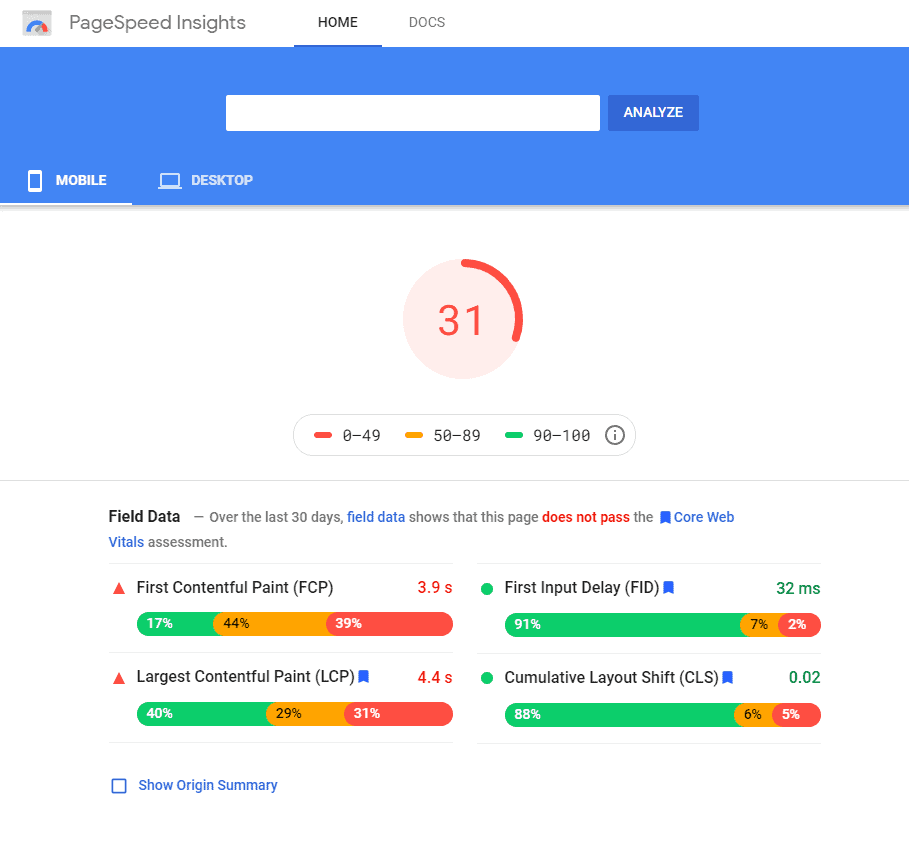
Task: Enable the Show Origin Summary checkbox
Action: pyautogui.click(x=119, y=786)
